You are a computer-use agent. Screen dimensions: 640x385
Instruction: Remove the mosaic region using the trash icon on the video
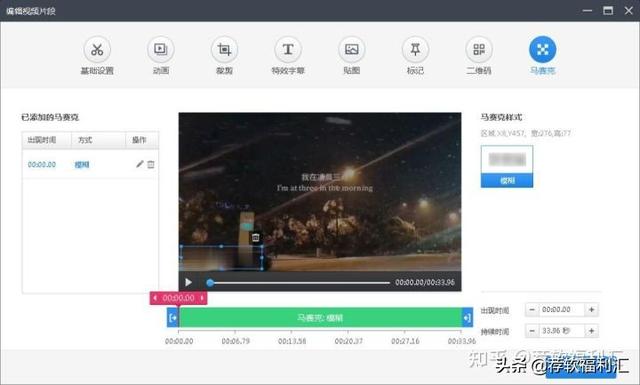[256, 238]
